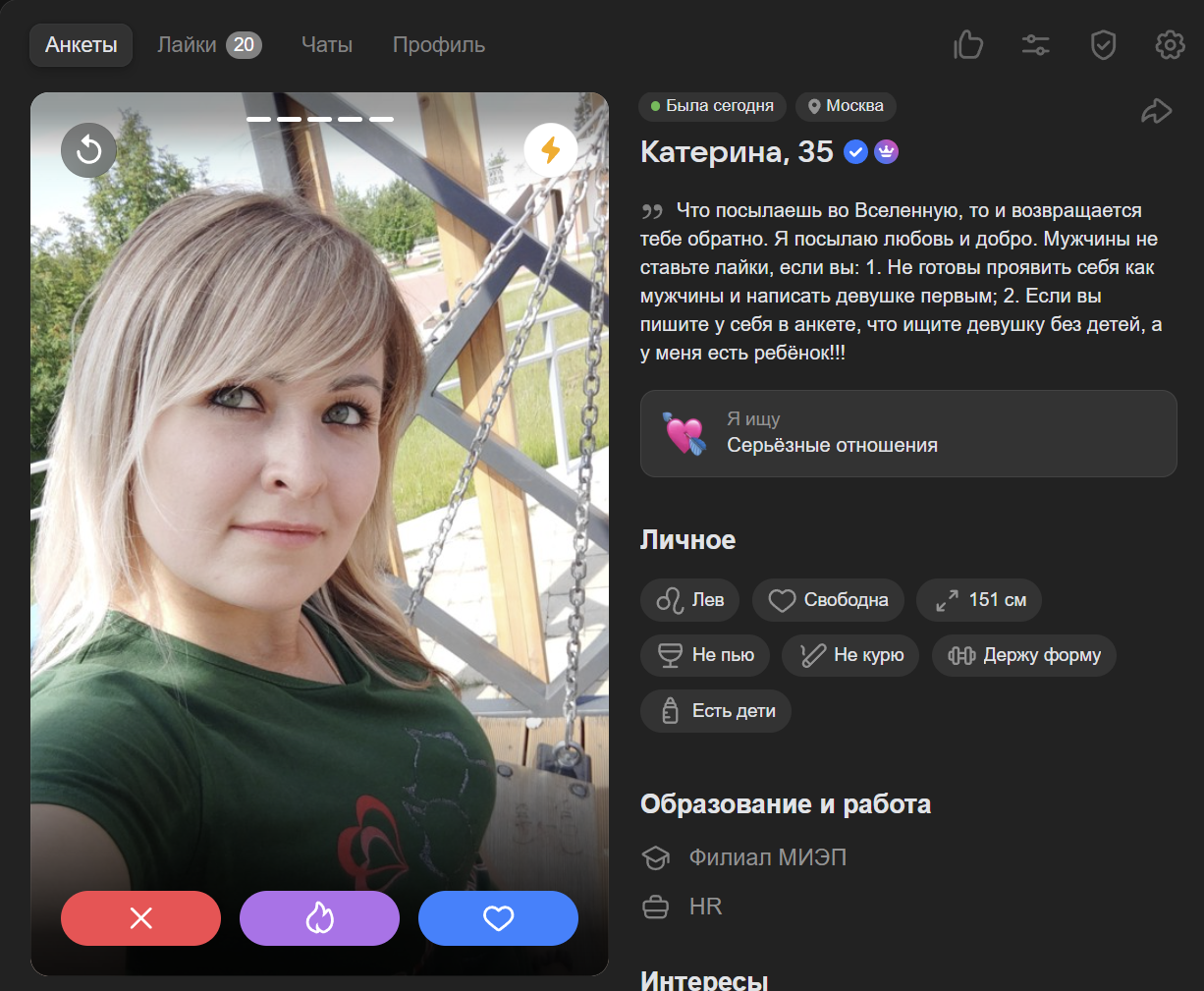Send superlike with the purple flame button
This screenshot has width=1204, height=991.
pyautogui.click(x=319, y=918)
